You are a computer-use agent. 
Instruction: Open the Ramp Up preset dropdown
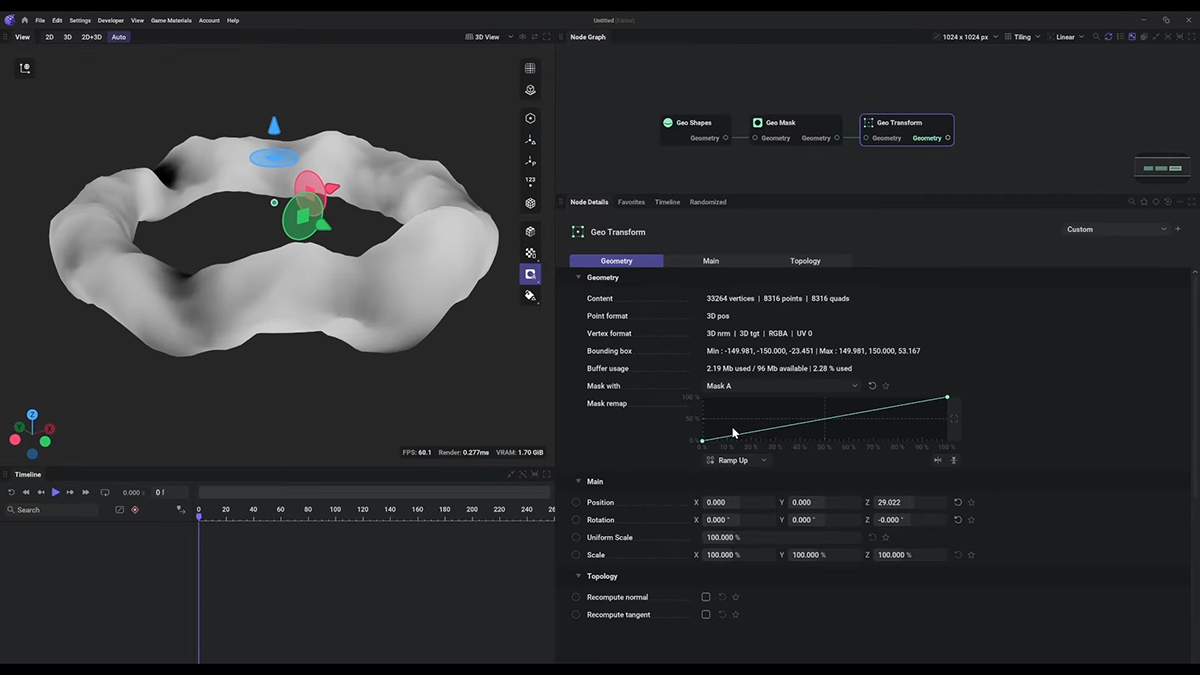pyautogui.click(x=737, y=461)
